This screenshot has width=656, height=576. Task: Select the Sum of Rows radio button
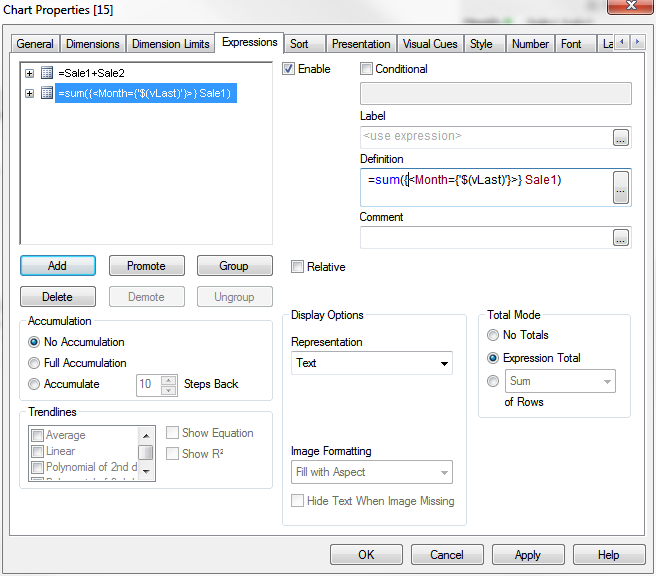tap(493, 381)
